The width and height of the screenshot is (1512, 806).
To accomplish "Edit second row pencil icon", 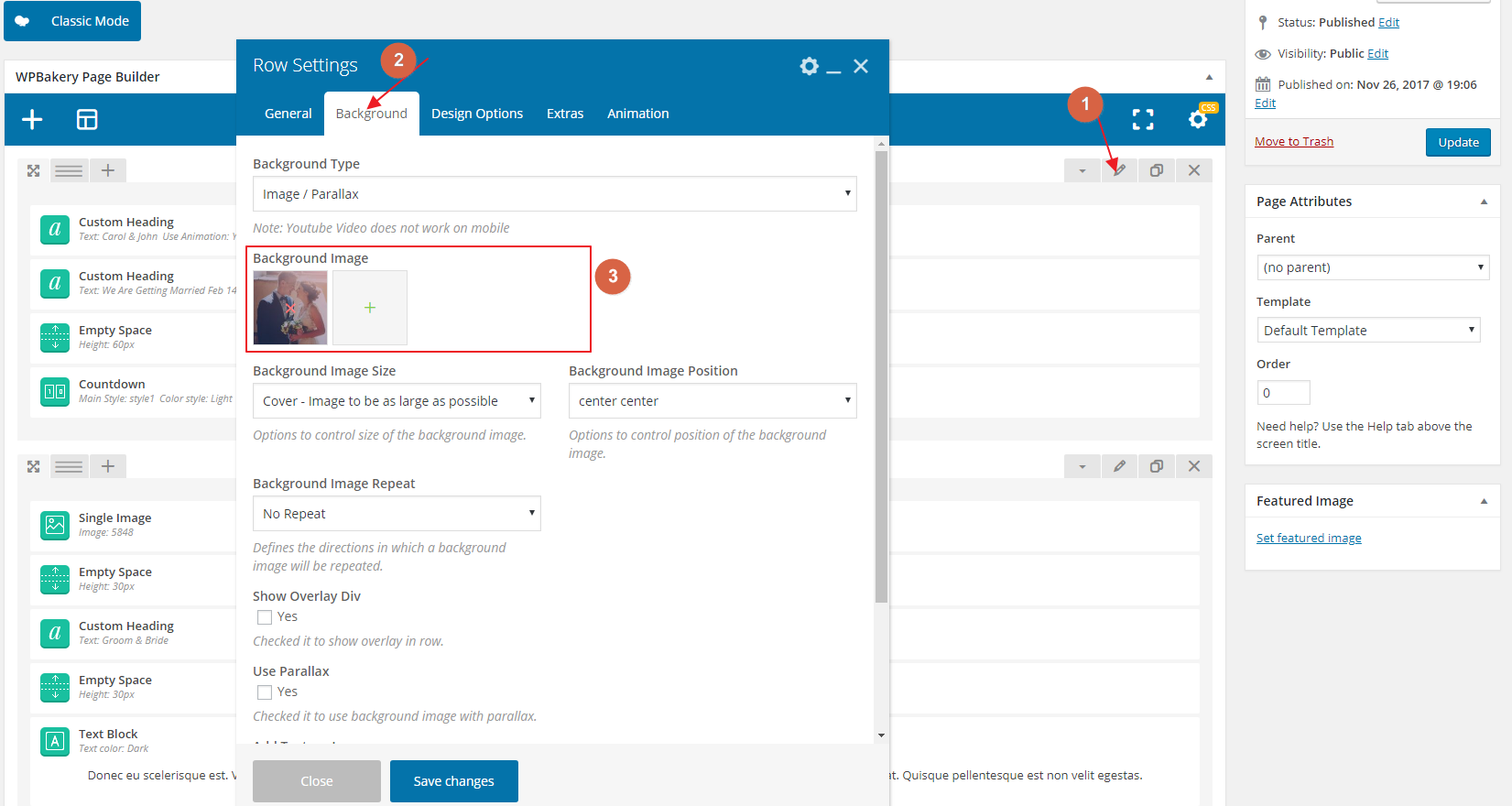I will pos(1119,466).
